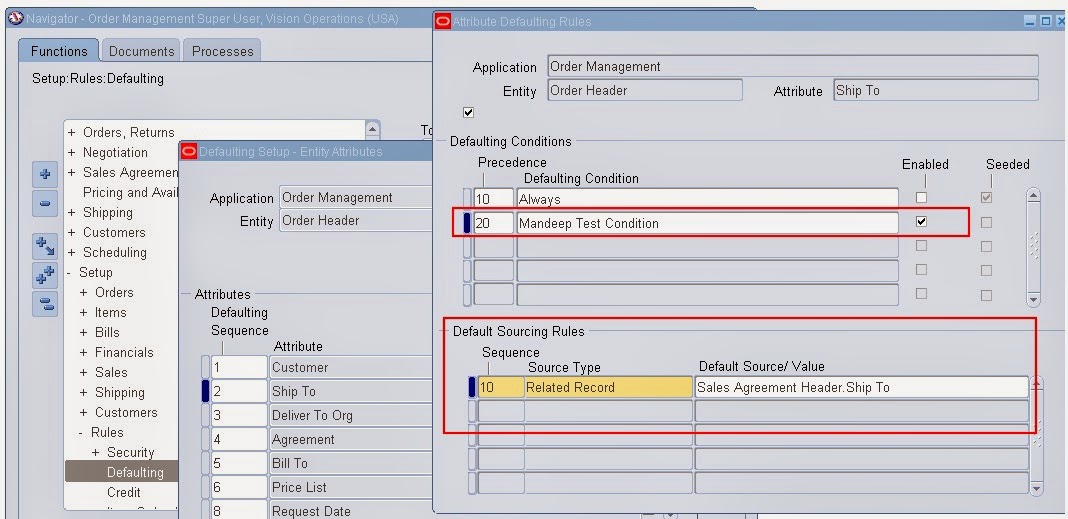Image resolution: width=1068 pixels, height=519 pixels.
Task: Click scroll up arrow in Defaulting Conditions
Action: click(x=1033, y=196)
